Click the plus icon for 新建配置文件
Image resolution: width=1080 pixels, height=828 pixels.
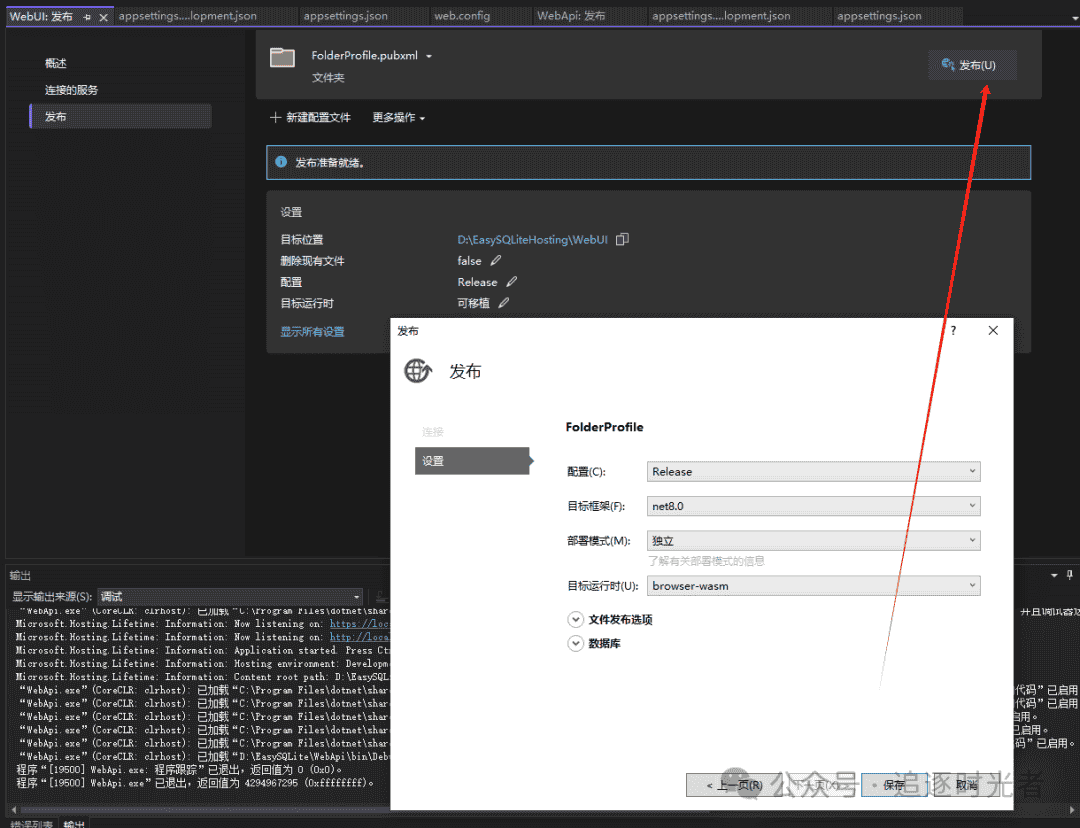(275, 117)
